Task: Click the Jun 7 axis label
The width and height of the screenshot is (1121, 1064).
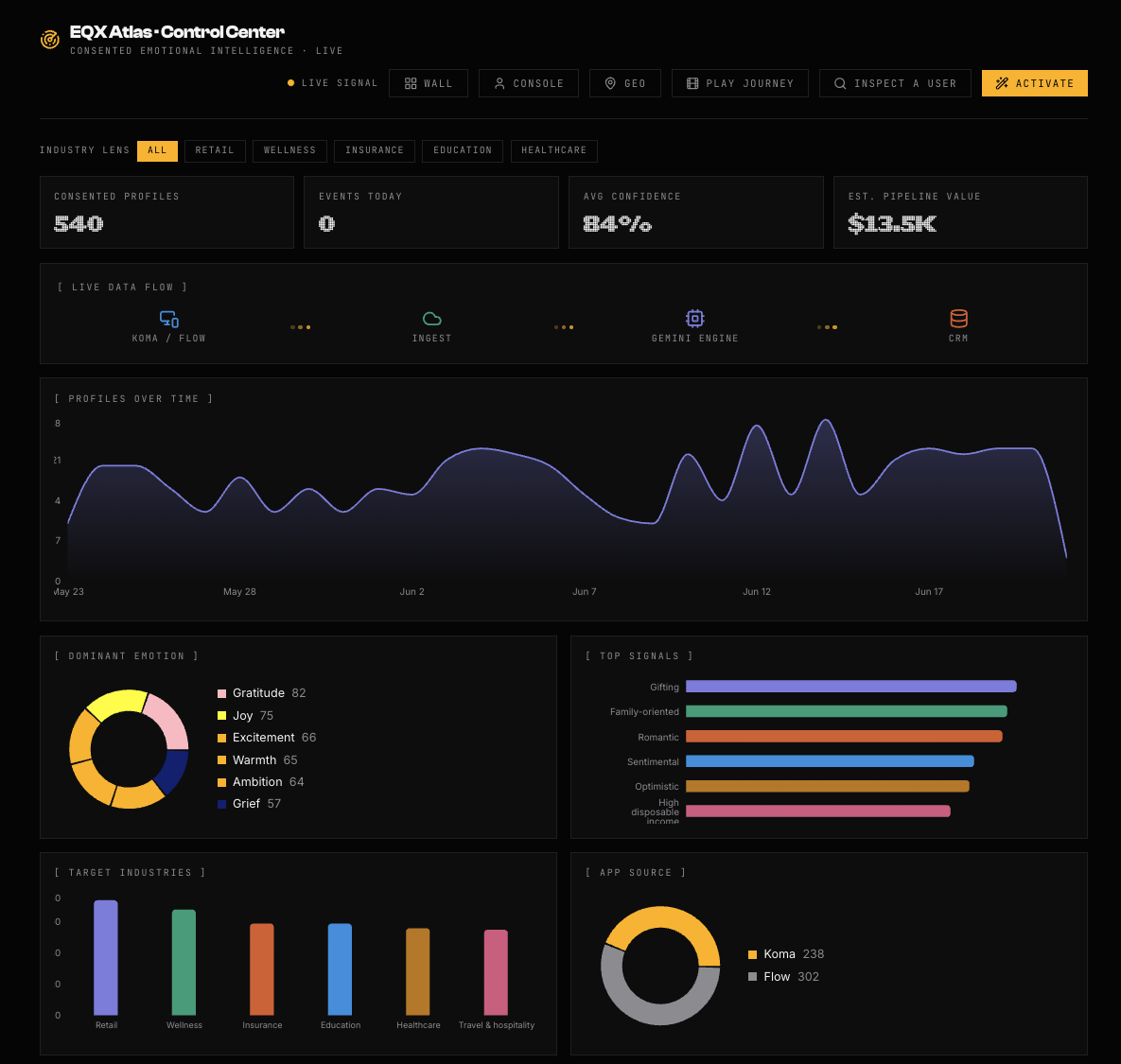Action: [x=584, y=592]
